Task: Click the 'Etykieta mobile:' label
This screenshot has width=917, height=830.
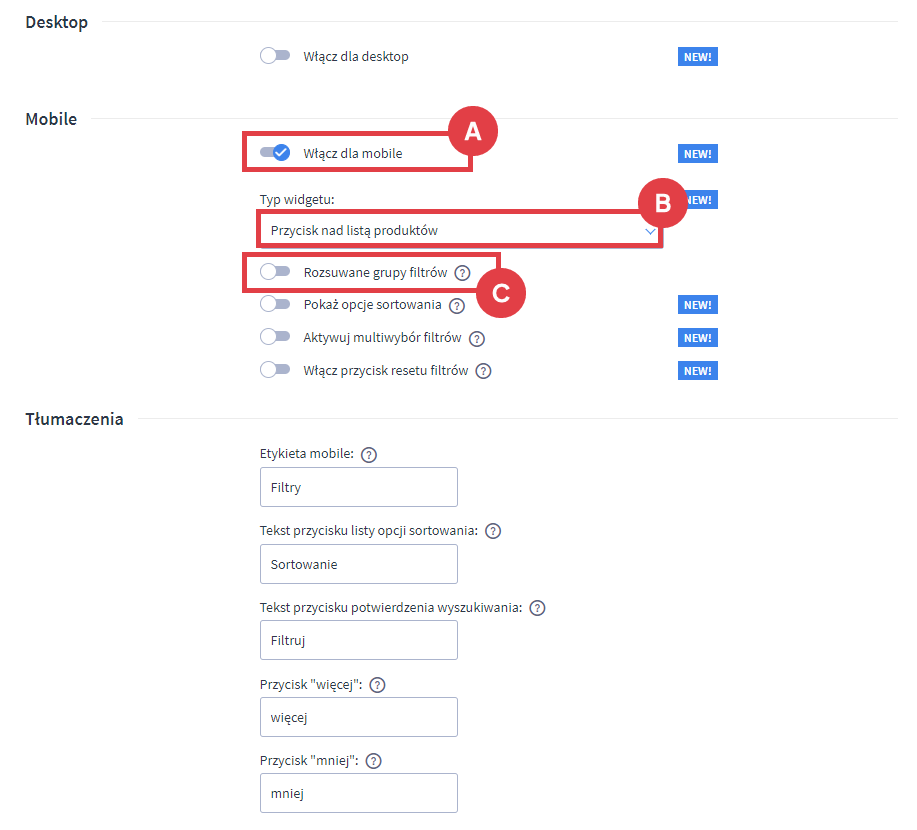Action: (x=306, y=453)
